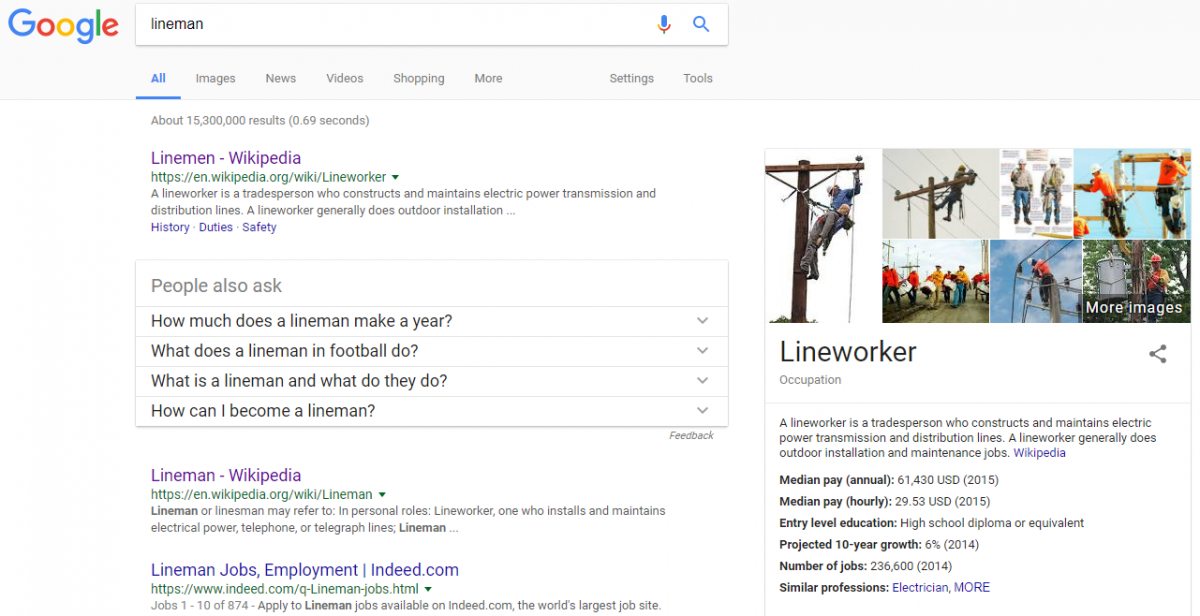
Task: Open large lineman climbing pole image
Action: [x=822, y=236]
